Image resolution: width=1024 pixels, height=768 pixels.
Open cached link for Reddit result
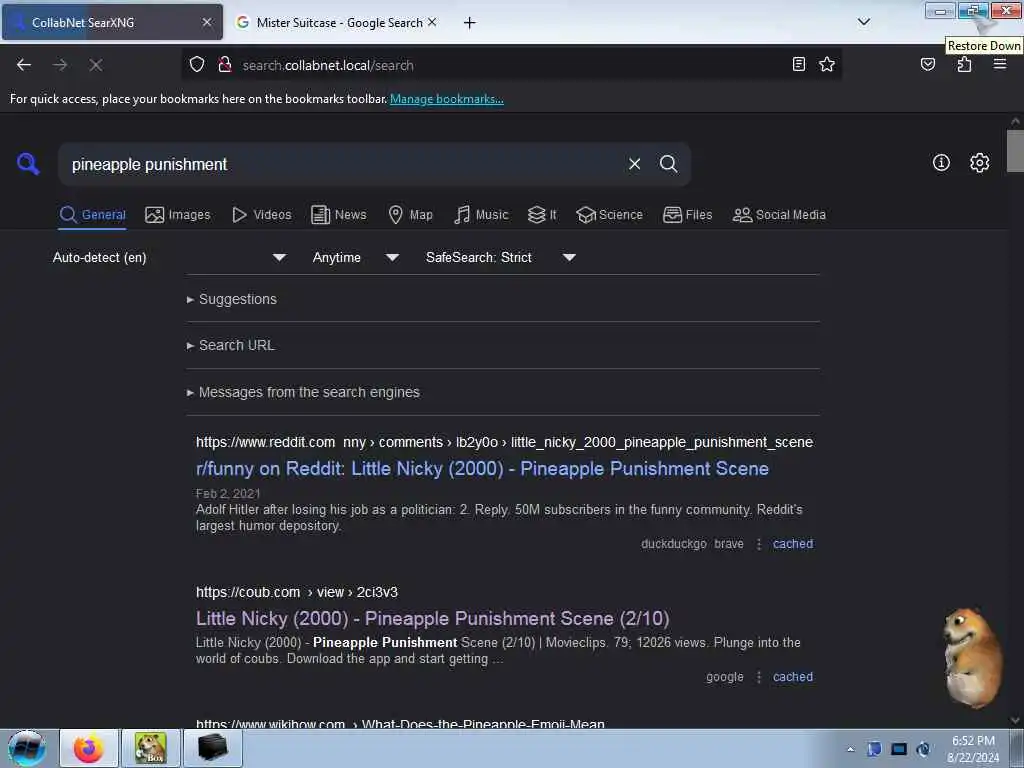coord(793,543)
